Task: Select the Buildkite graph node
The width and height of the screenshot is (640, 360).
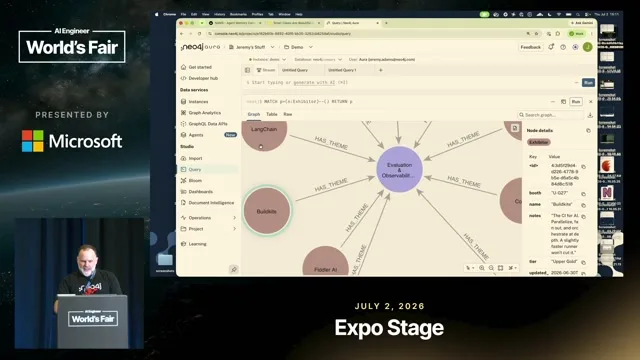Action: pos(267,211)
